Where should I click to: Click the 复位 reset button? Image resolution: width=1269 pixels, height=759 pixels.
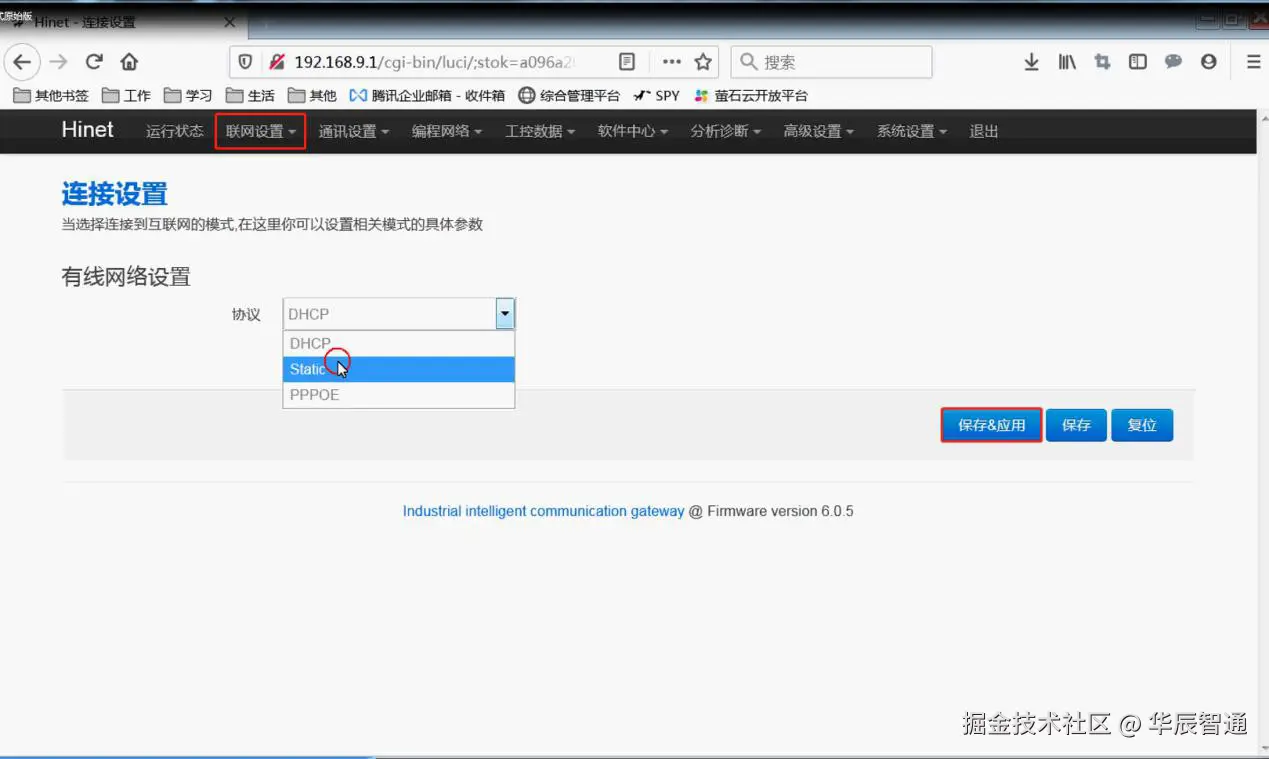pyautogui.click(x=1142, y=424)
